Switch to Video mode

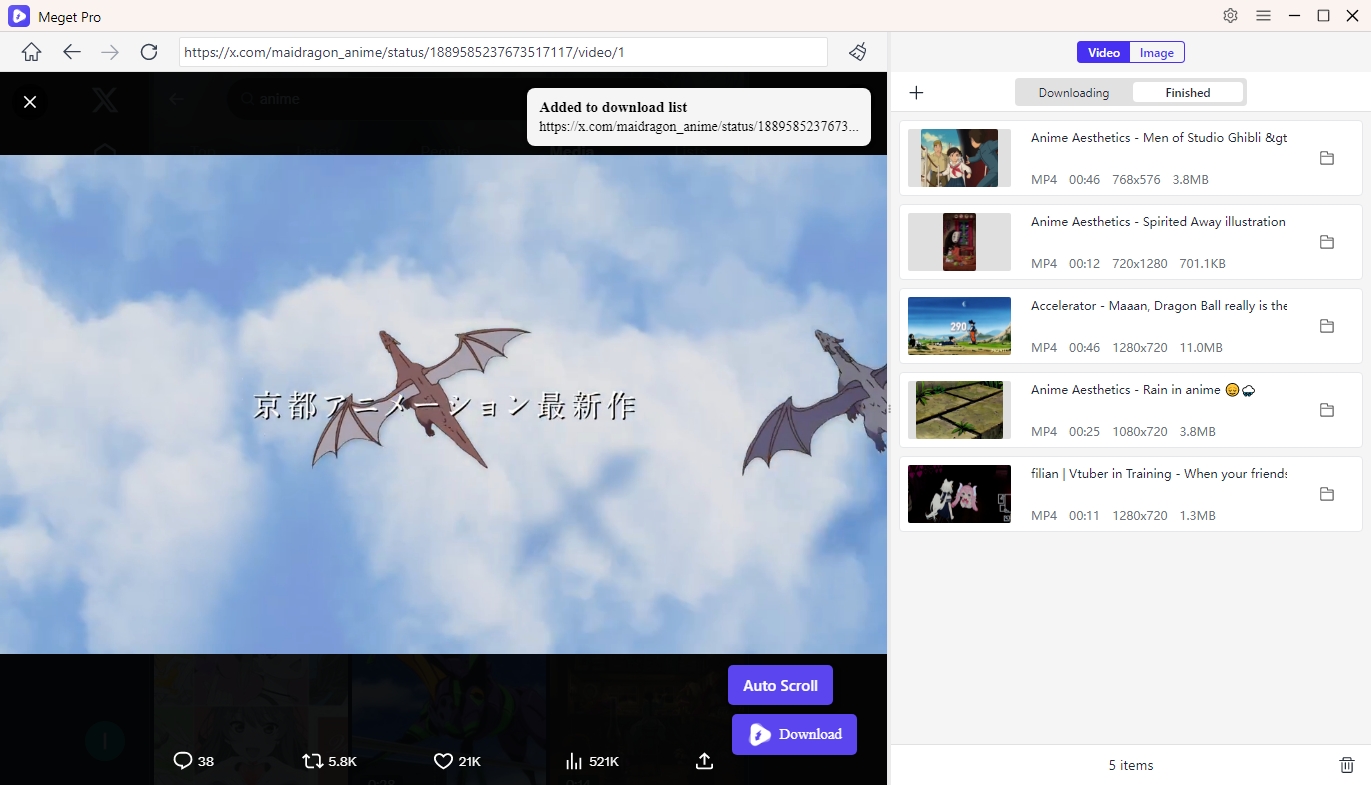(1104, 53)
